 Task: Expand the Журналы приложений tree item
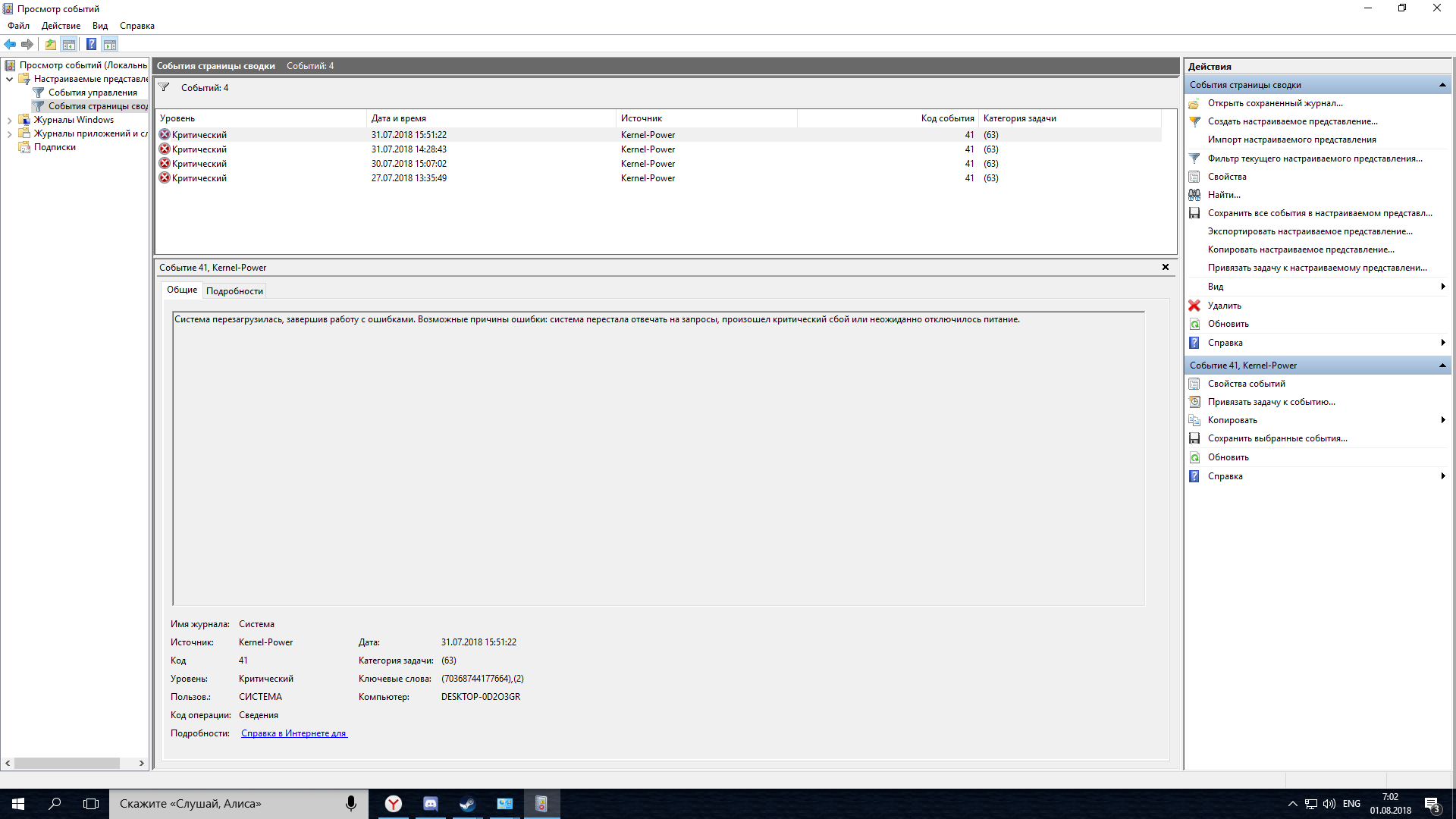pos(8,133)
